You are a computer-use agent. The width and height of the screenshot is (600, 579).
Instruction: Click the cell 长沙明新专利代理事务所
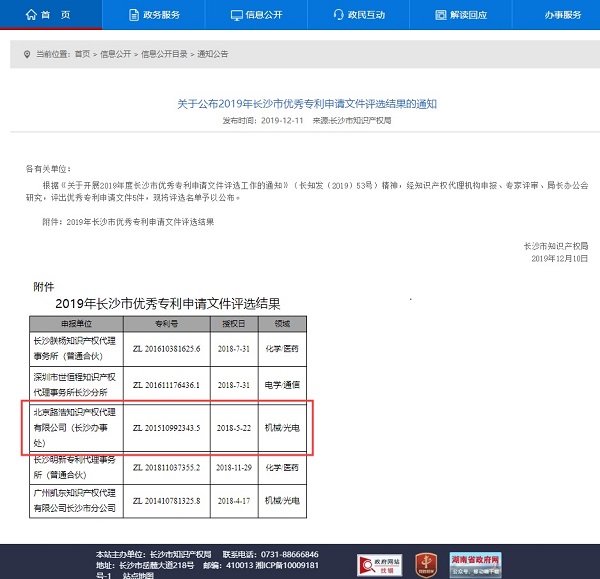pos(75,467)
